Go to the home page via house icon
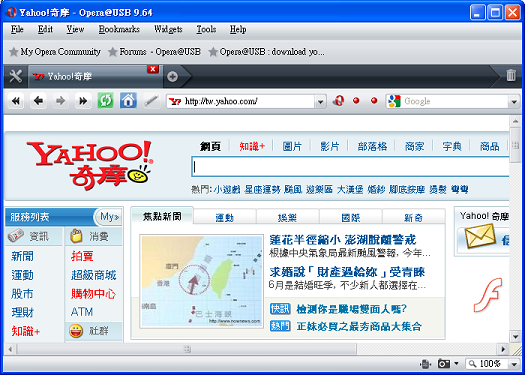 pyautogui.click(x=128, y=101)
